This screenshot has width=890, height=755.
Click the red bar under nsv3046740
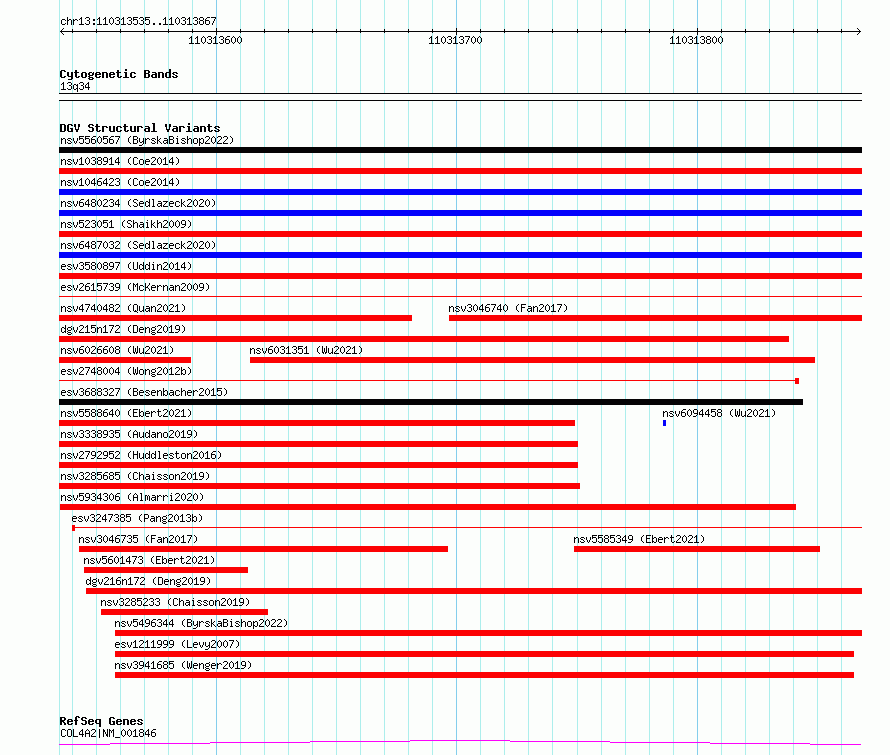(x=656, y=318)
